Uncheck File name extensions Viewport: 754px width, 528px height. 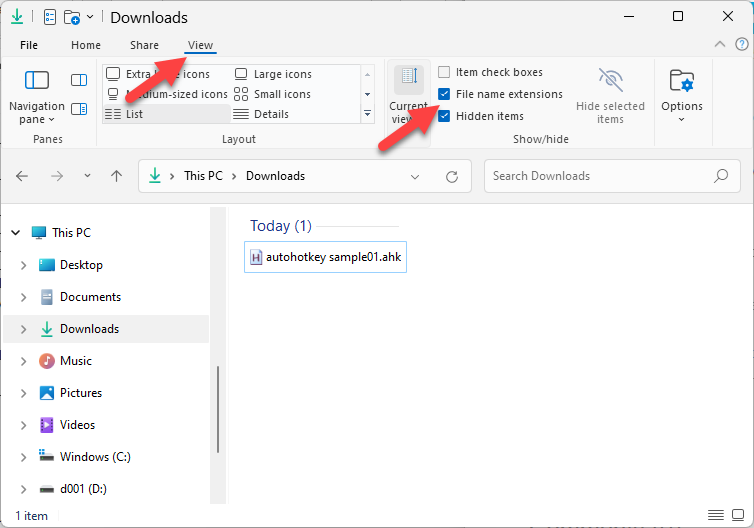click(x=500, y=94)
